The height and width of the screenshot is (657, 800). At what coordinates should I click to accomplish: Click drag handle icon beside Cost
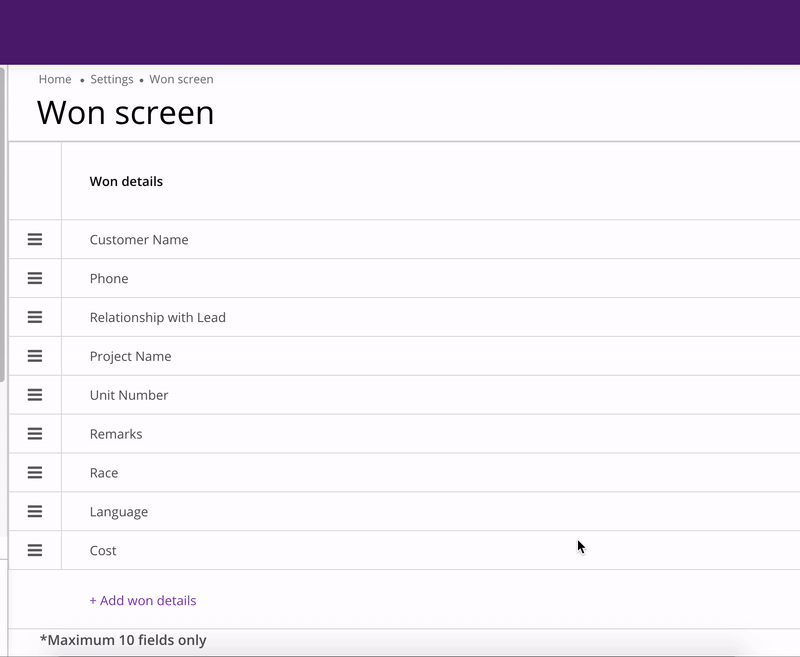[x=35, y=550]
